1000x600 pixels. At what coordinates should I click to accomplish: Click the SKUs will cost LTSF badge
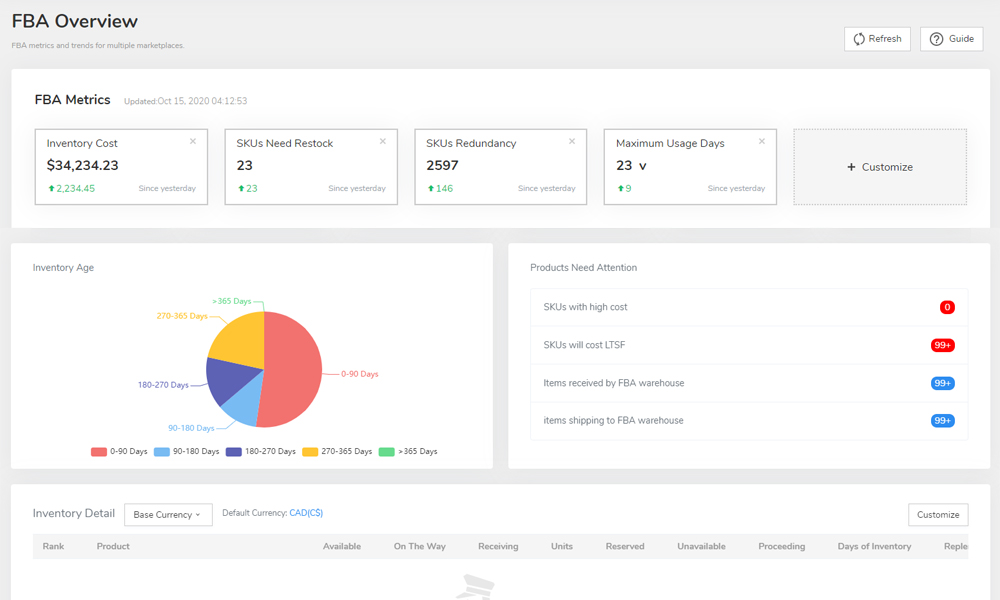[x=942, y=345]
